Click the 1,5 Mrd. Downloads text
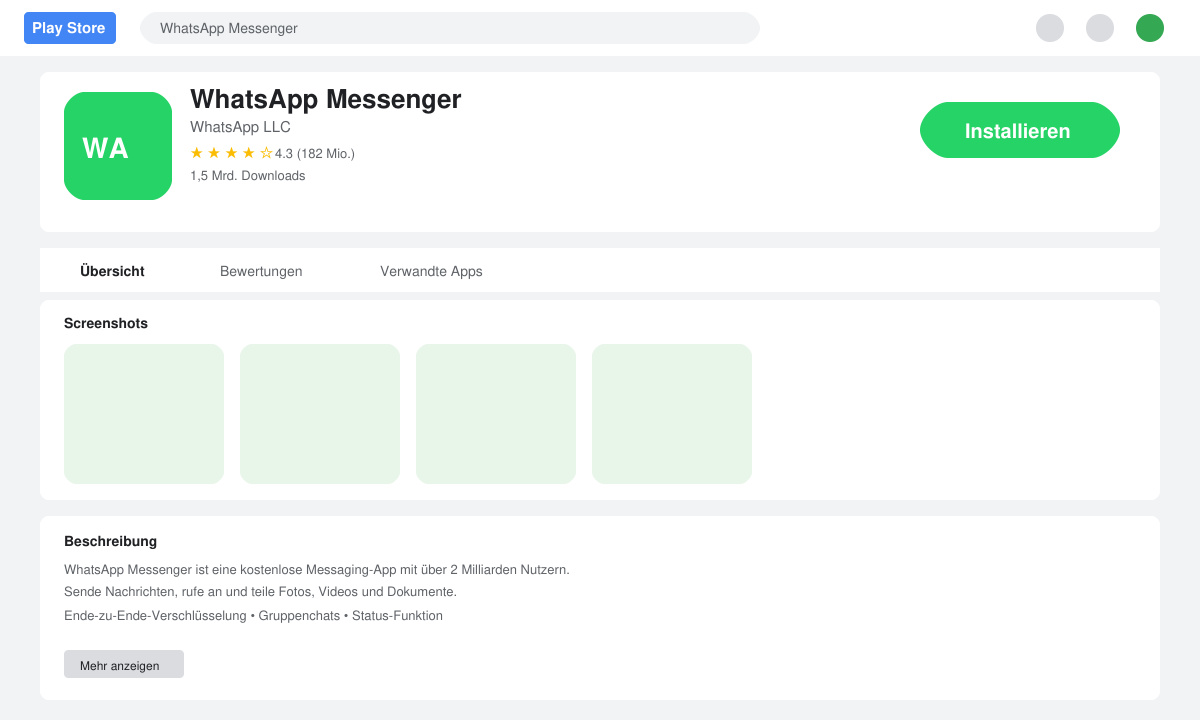Screen dimensions: 1200x720 (x=248, y=176)
